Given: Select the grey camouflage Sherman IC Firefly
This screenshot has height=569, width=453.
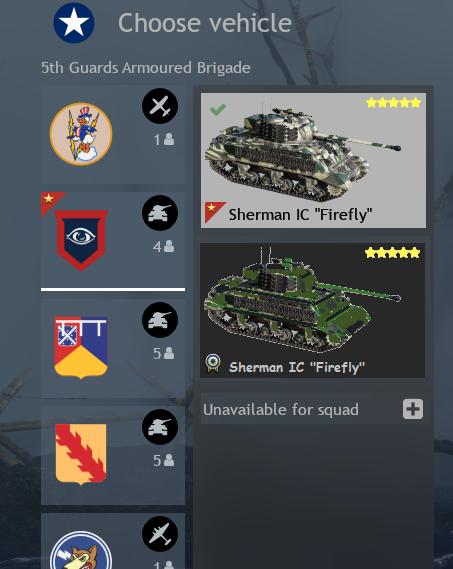Looking at the screenshot, I should pyautogui.click(x=313, y=160).
